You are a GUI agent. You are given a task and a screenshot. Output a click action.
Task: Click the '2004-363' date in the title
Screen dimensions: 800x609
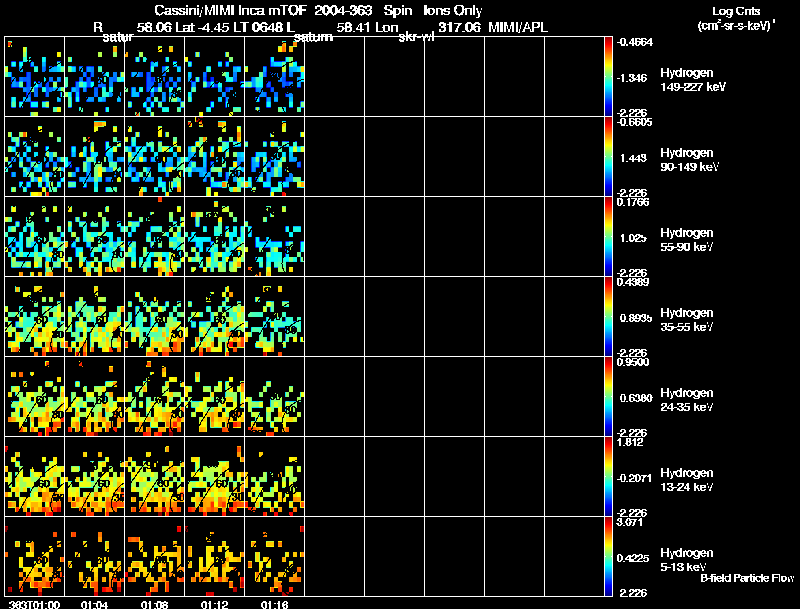point(343,11)
